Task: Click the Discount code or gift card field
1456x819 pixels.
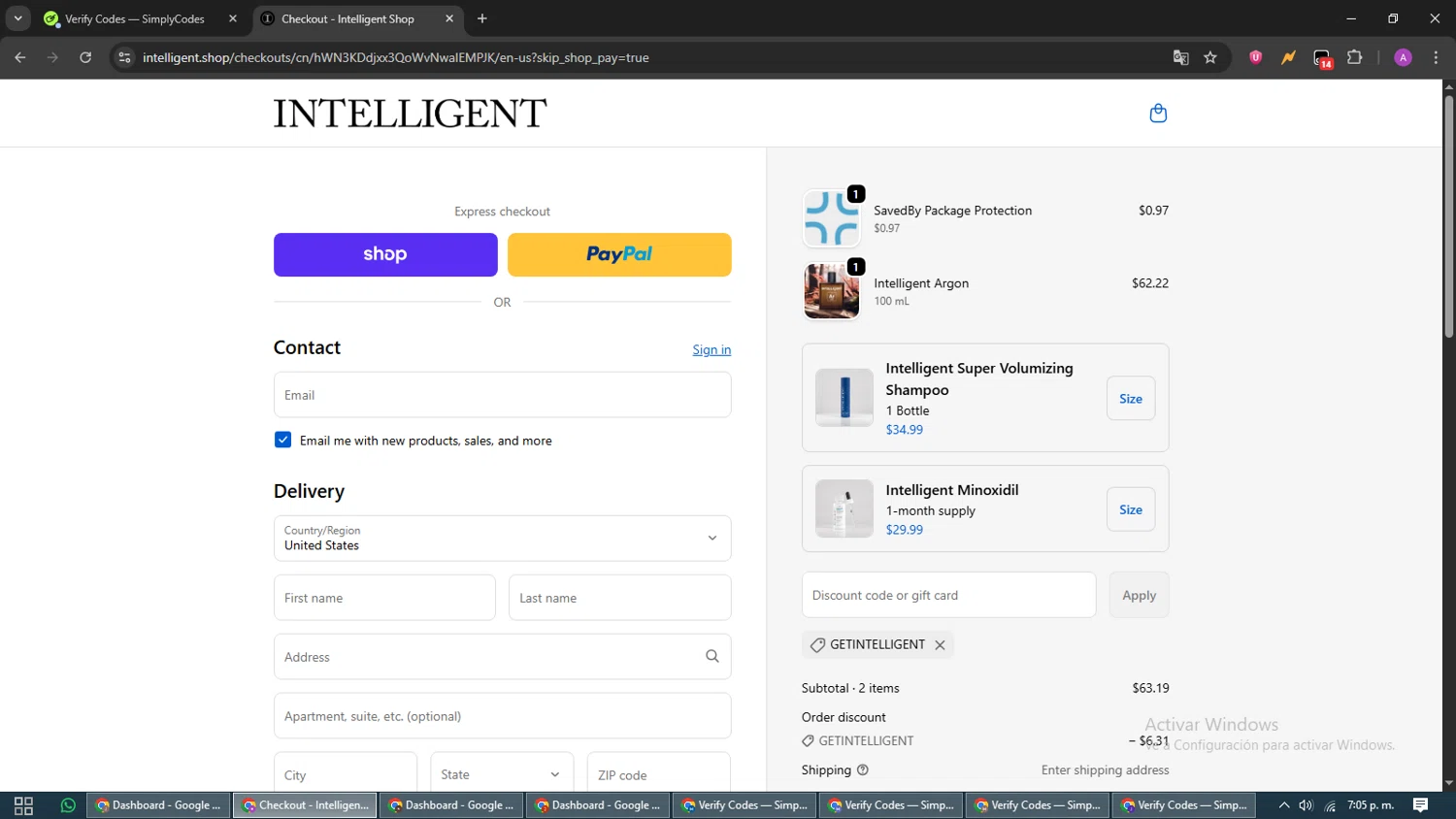Action: 948,595
